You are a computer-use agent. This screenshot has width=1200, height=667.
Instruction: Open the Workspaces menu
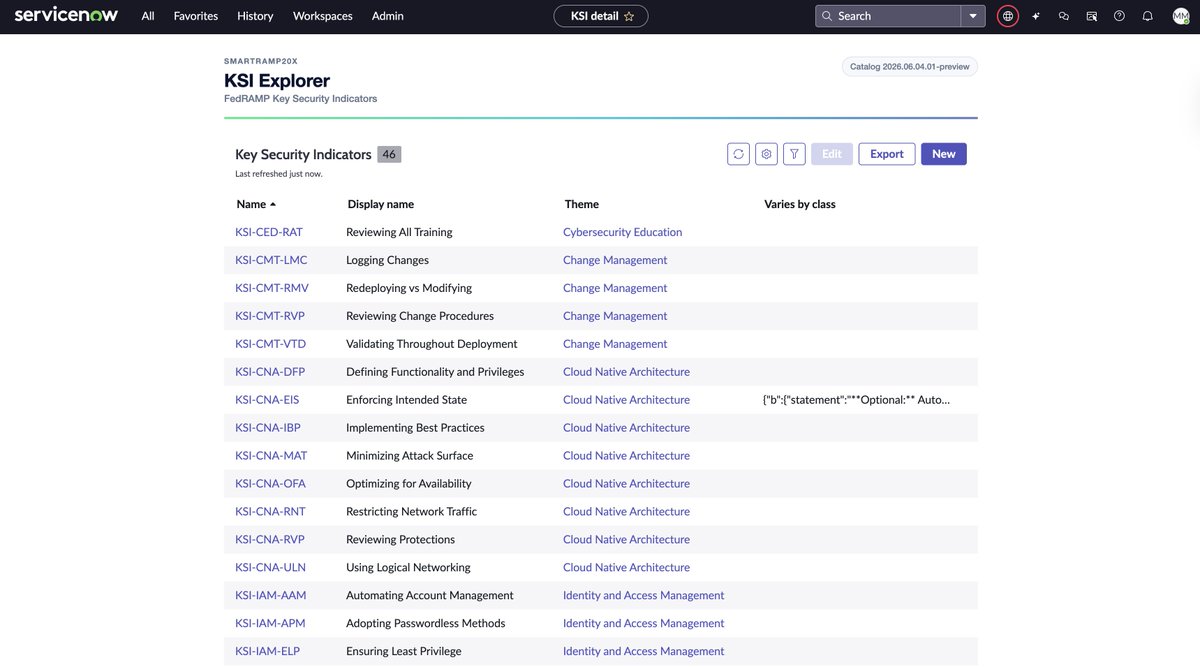click(x=323, y=16)
